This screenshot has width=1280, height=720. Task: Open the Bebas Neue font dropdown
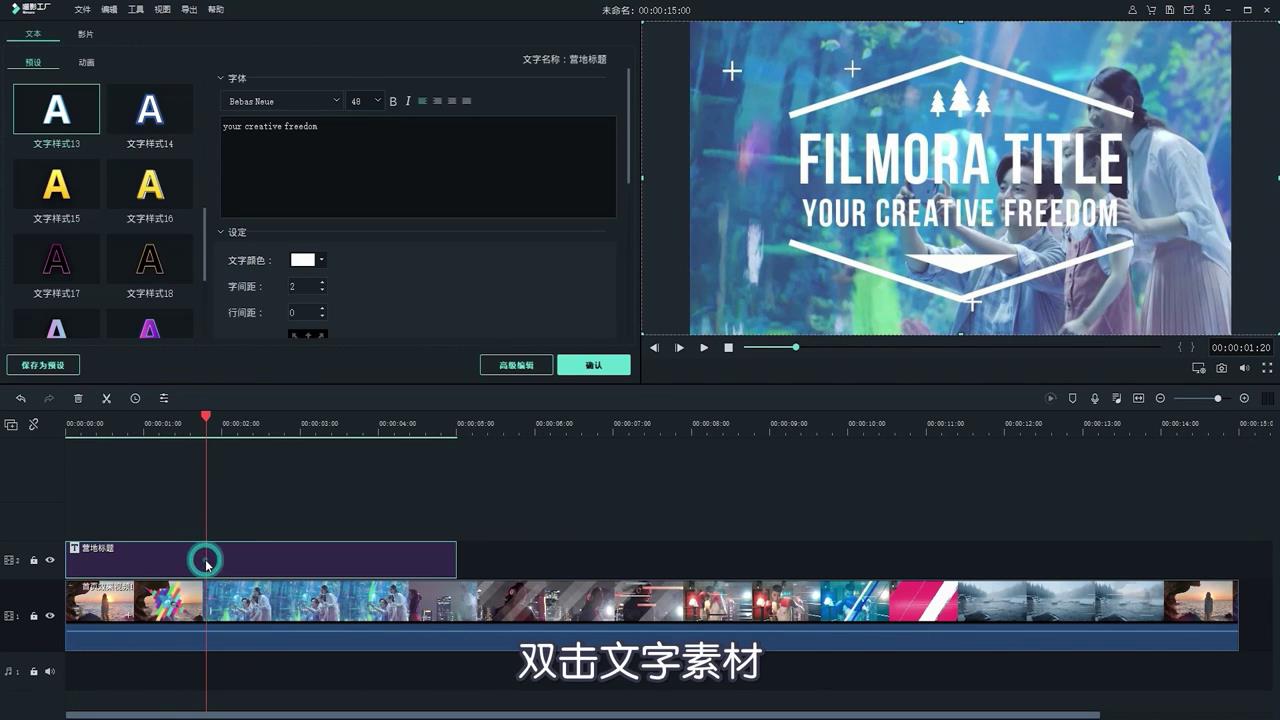282,101
